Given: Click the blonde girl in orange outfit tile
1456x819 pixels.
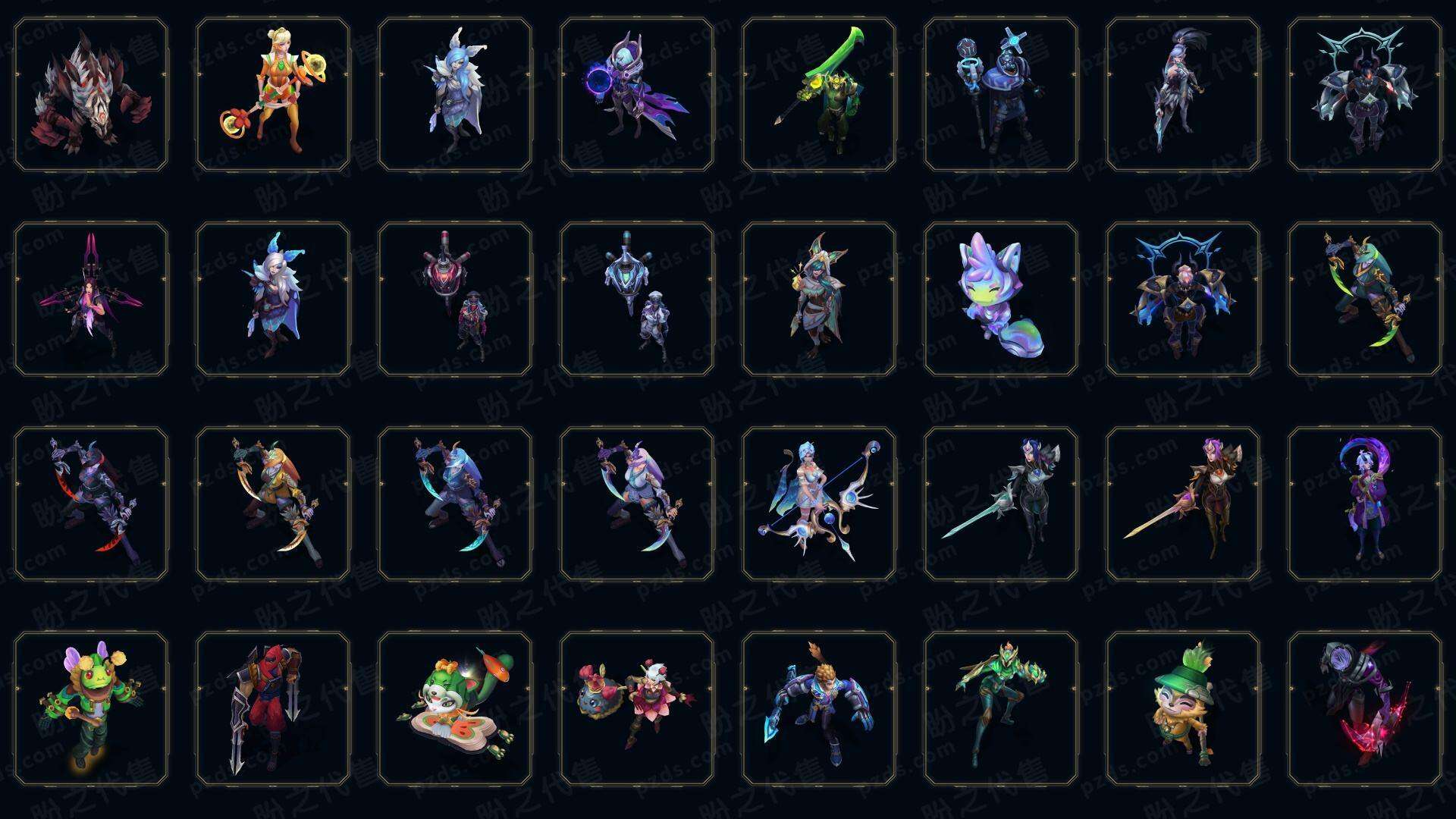Looking at the screenshot, I should click(x=273, y=95).
